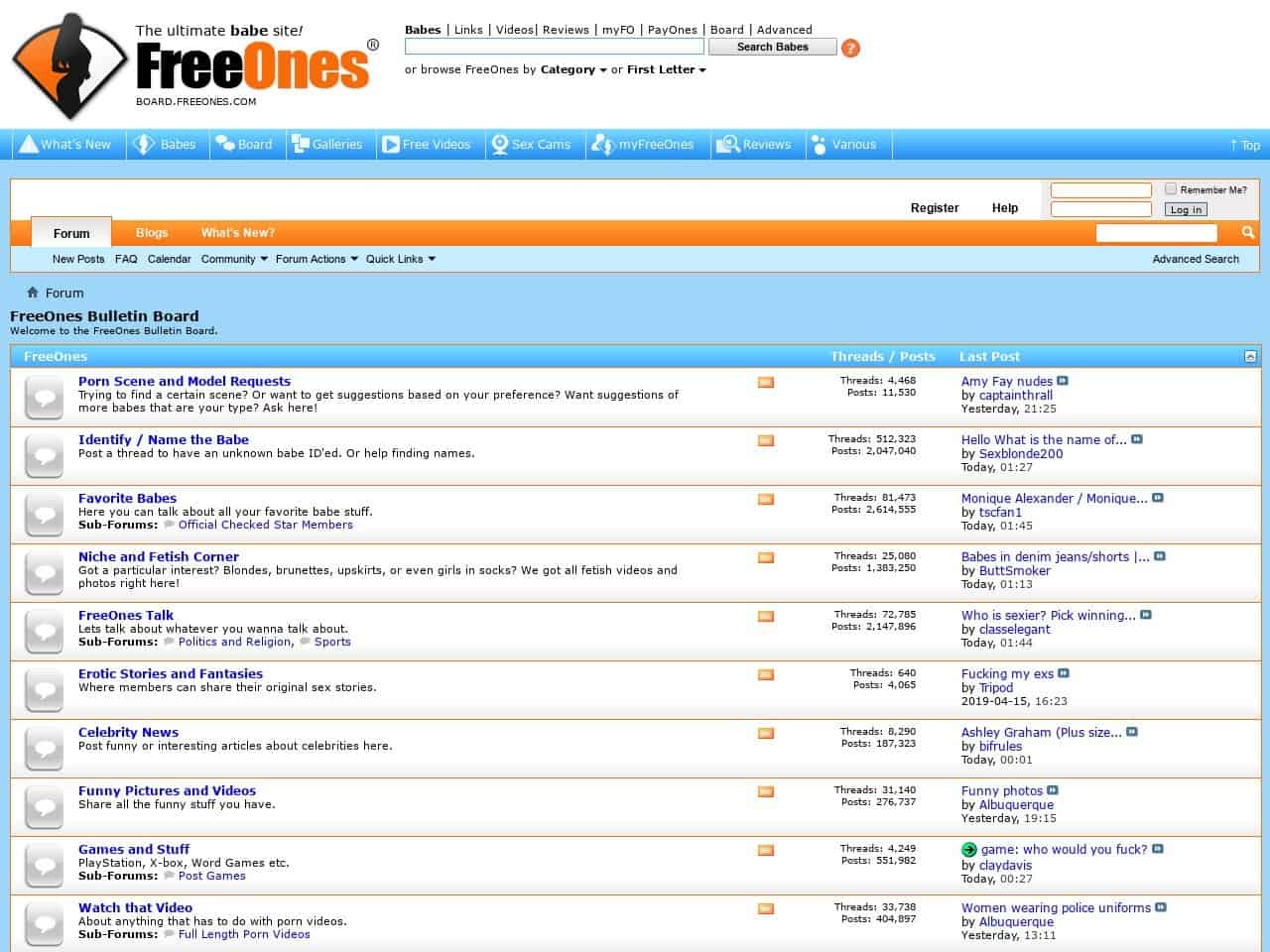Collapse the FreeOnes forum category

(1250, 356)
